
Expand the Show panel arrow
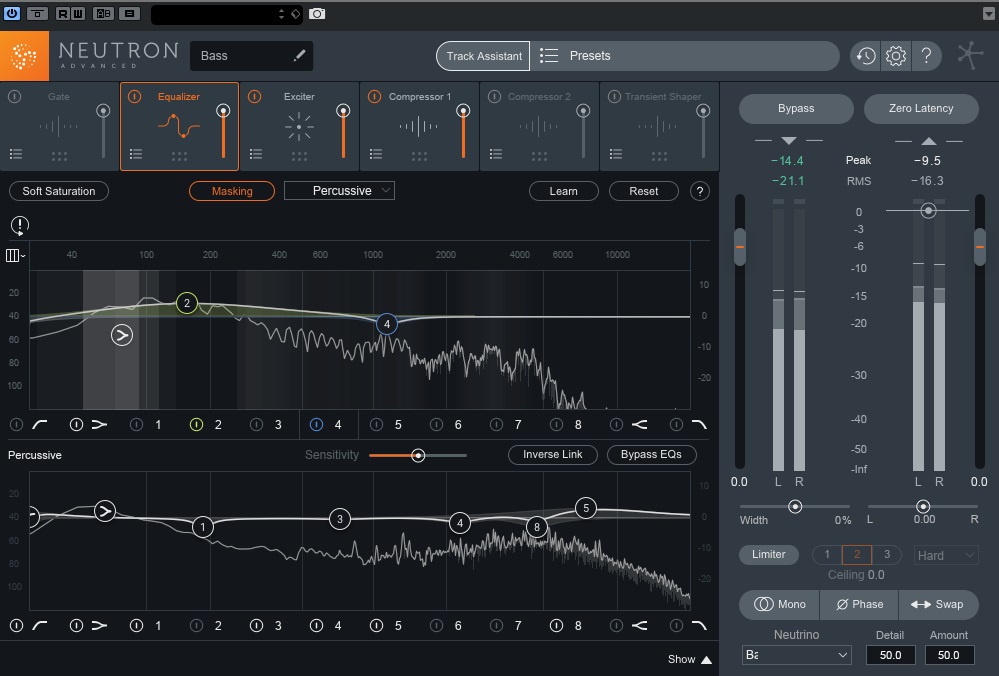coord(706,659)
